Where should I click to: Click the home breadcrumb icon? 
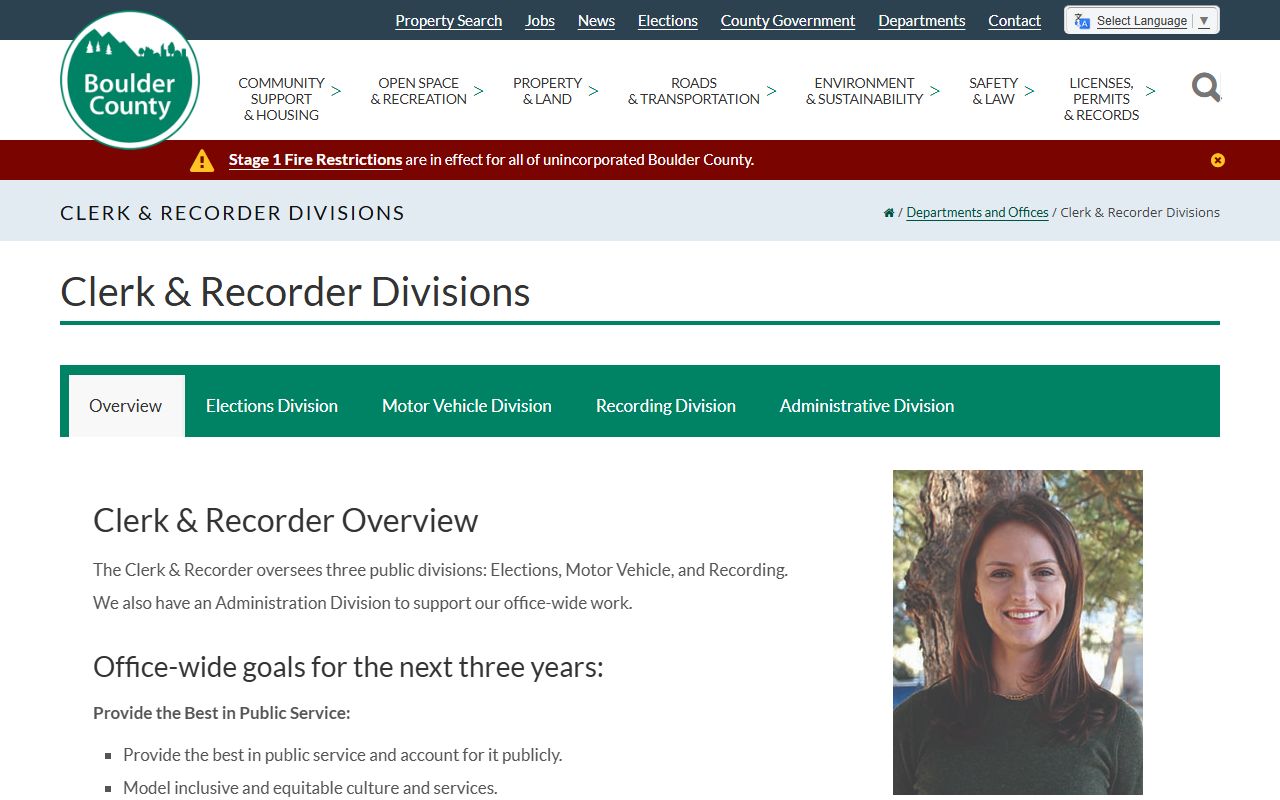(889, 213)
